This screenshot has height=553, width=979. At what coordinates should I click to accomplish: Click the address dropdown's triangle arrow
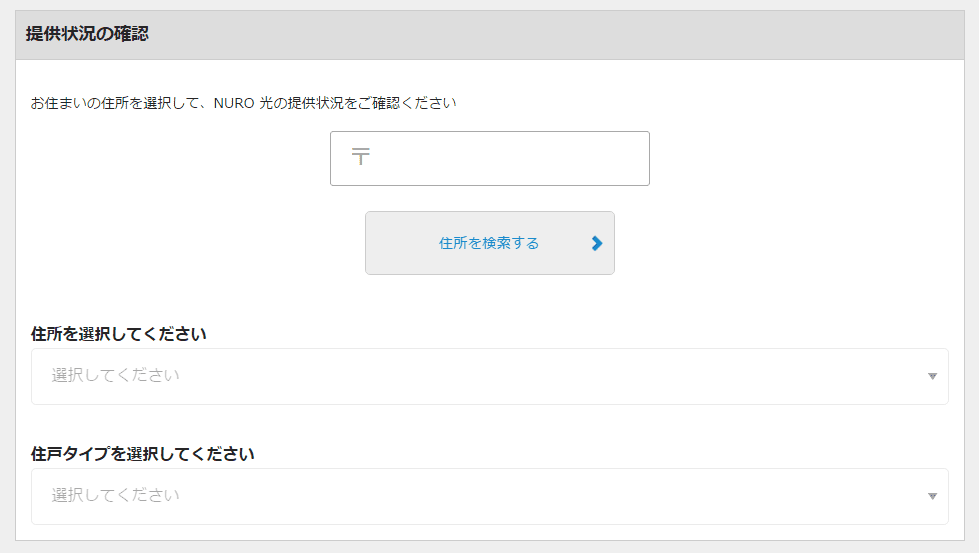[932, 376]
